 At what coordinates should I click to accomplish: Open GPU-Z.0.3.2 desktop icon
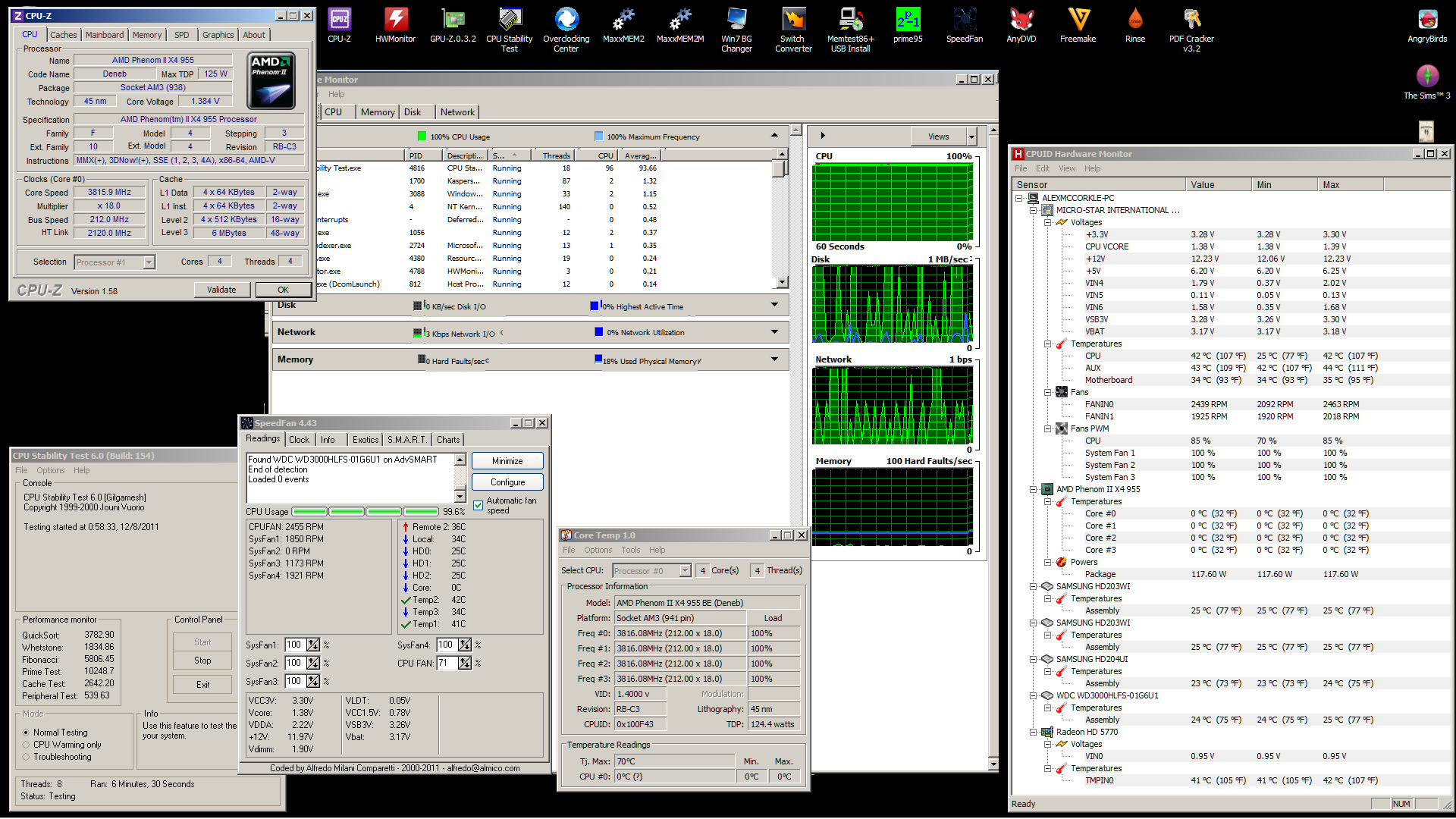pyautogui.click(x=453, y=25)
